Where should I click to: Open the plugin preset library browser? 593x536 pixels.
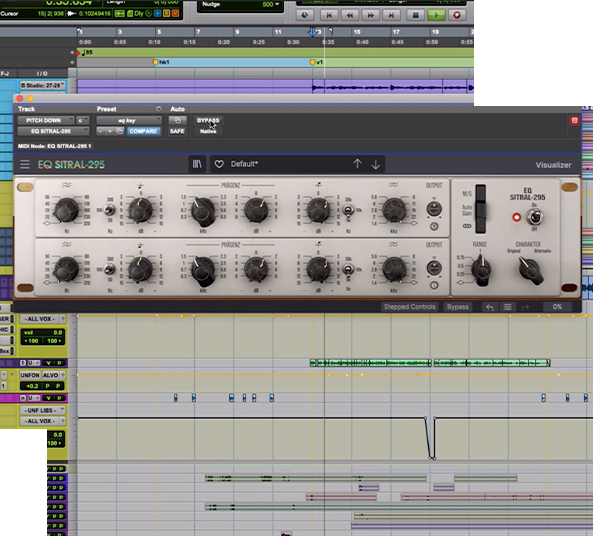197,164
